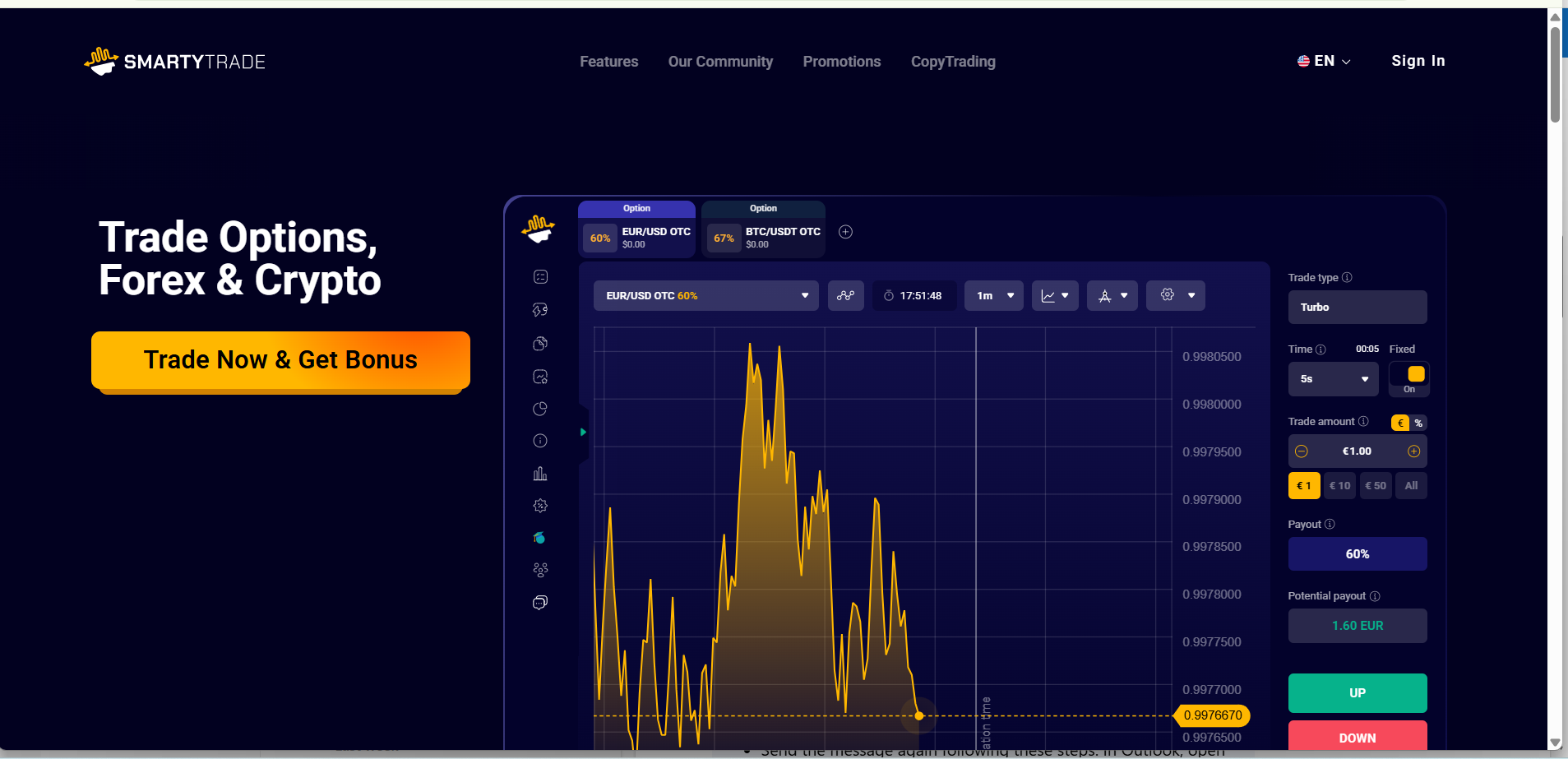Open the info circle sidebar icon

pyautogui.click(x=540, y=441)
